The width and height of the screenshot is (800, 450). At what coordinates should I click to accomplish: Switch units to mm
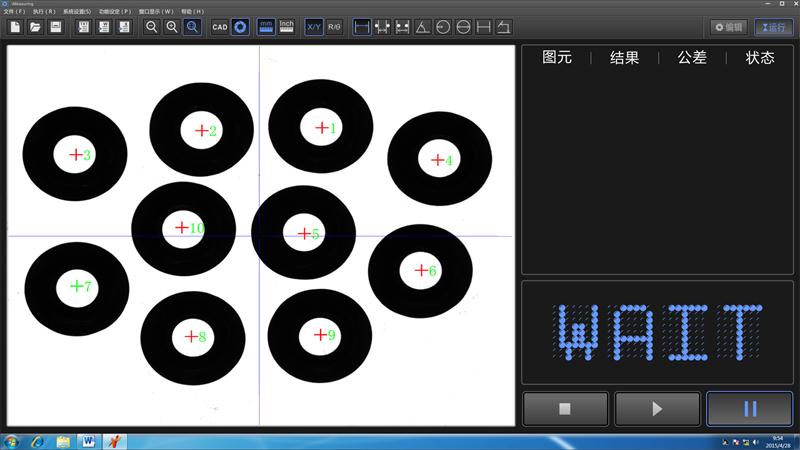(x=266, y=27)
